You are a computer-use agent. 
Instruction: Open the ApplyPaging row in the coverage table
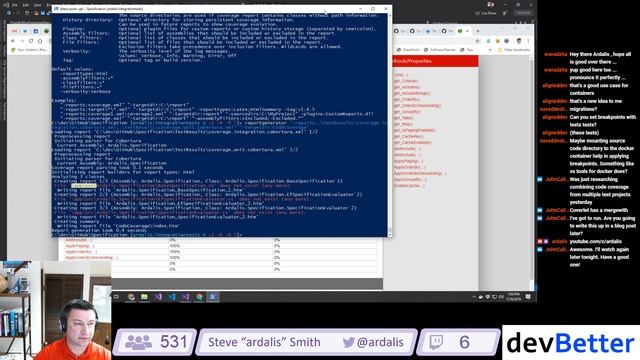(80, 246)
